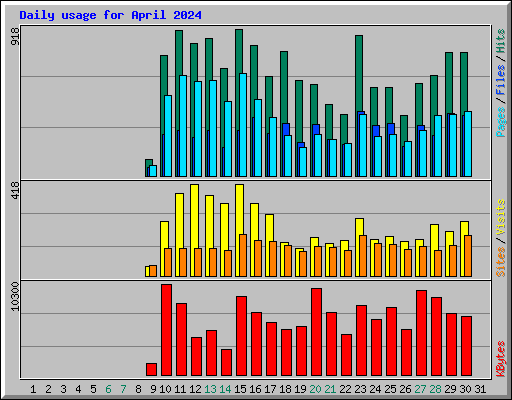
Task: Click green weekend day label 14
Action: 225,389
